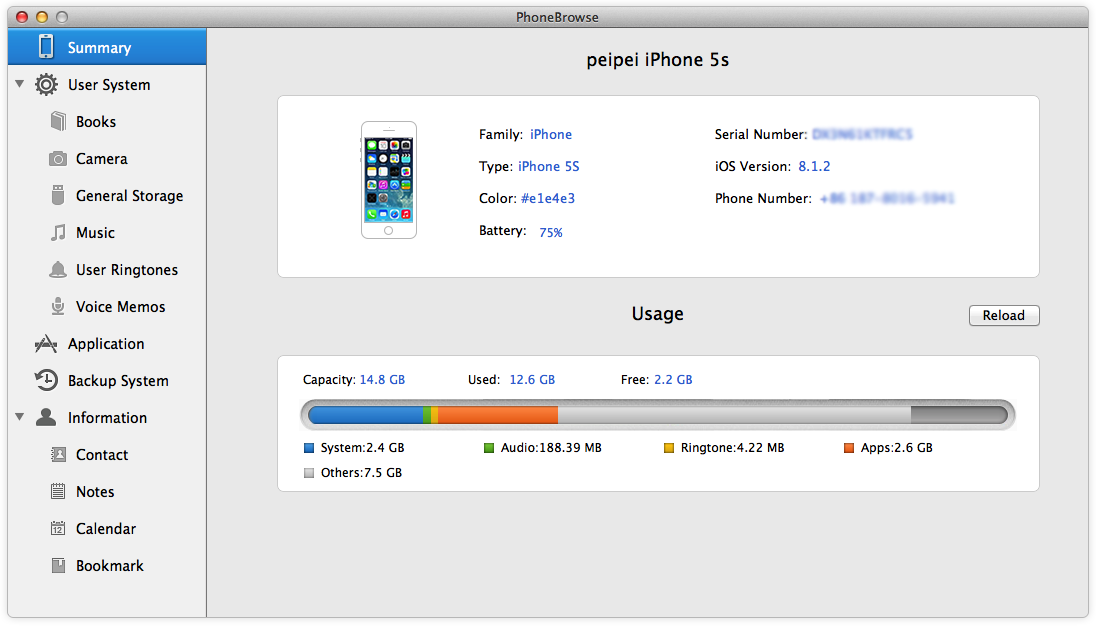Click the Information person icon

(x=46, y=417)
